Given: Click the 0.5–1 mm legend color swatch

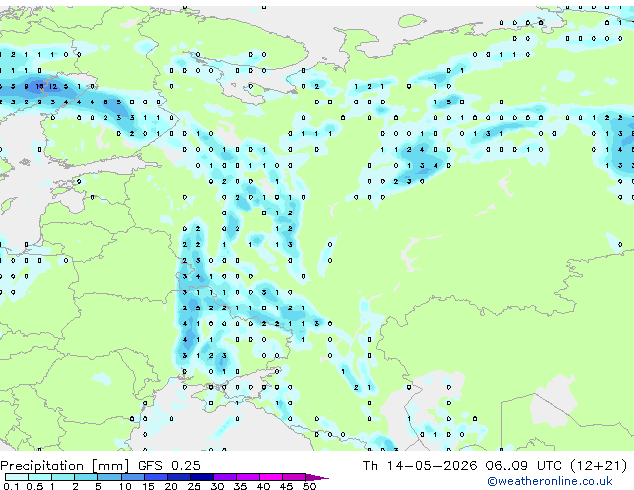Looking at the screenshot, I should tap(40, 477).
